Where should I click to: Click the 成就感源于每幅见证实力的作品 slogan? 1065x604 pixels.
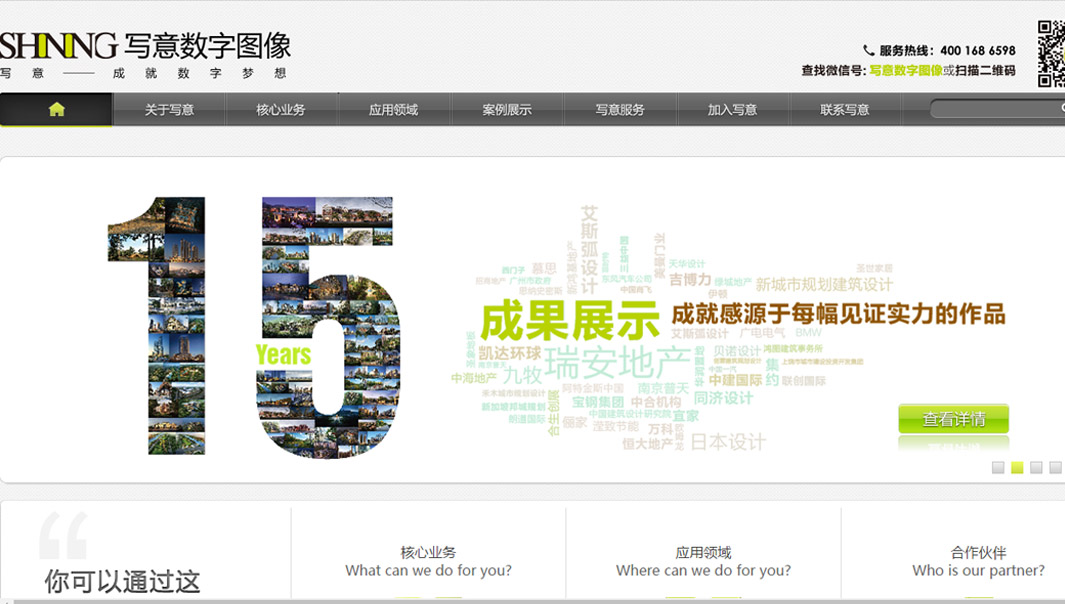click(x=838, y=314)
